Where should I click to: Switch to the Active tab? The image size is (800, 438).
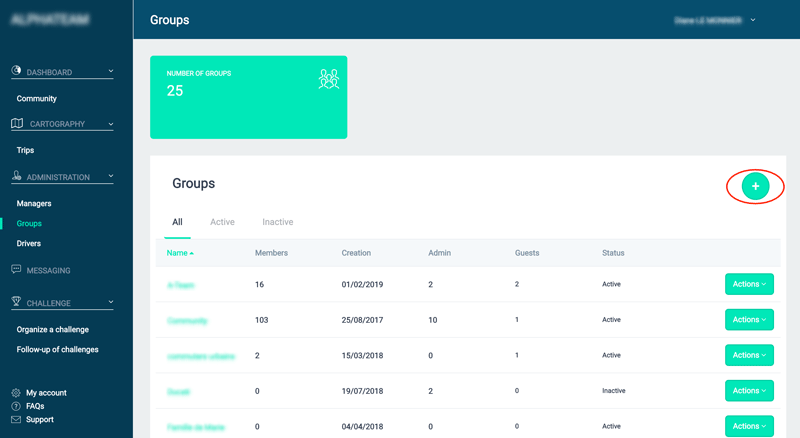(222, 222)
